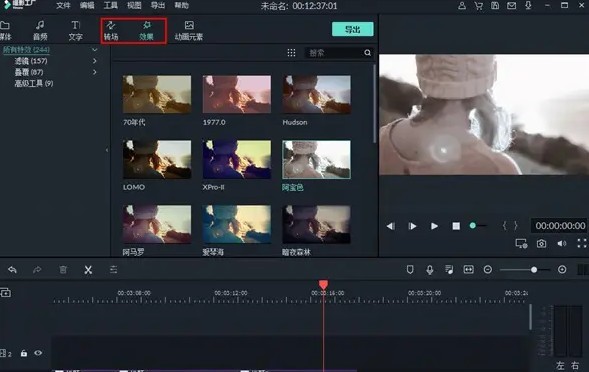Click the marker shield icon
The width and height of the screenshot is (589, 372).
coord(410,269)
